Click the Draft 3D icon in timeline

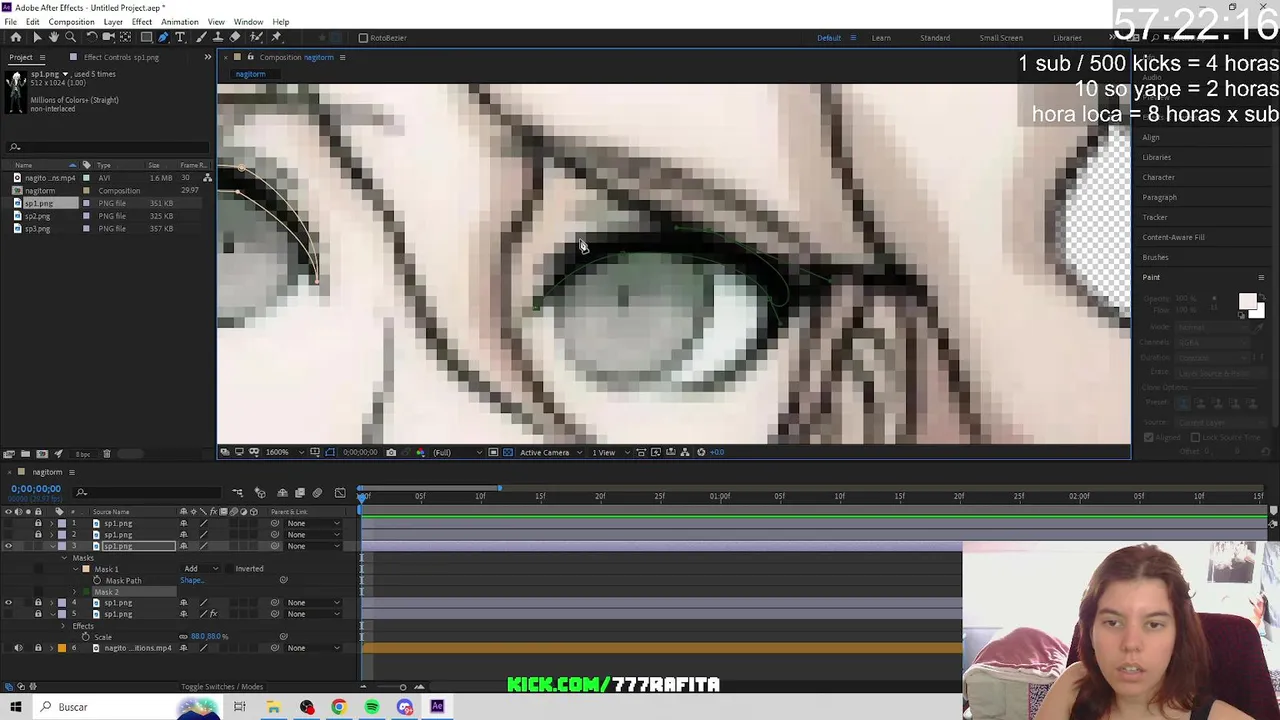[260, 493]
